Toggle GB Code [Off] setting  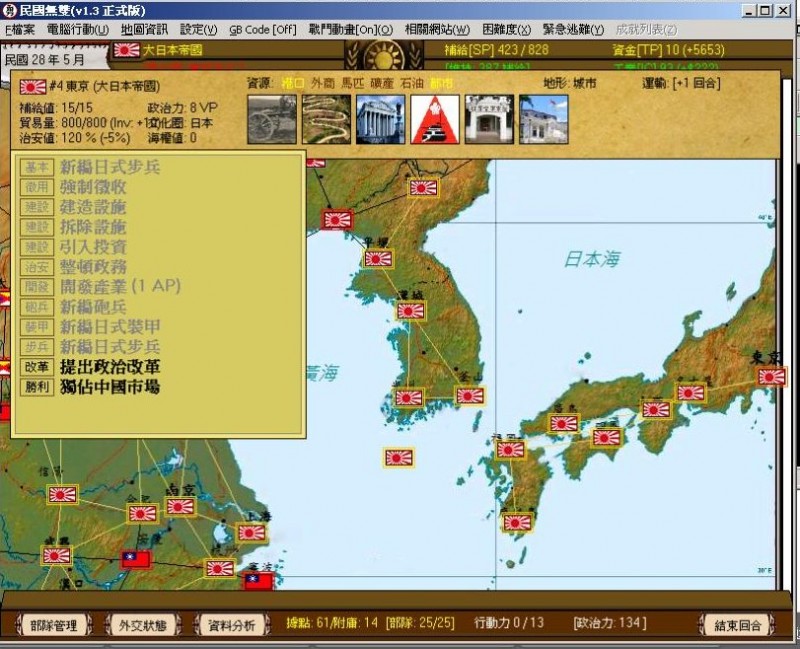262,29
